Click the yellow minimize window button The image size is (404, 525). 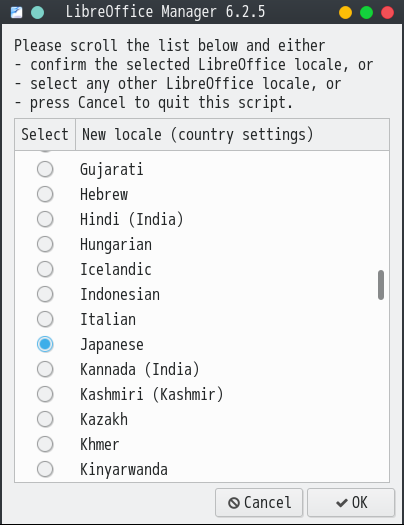coord(345,13)
